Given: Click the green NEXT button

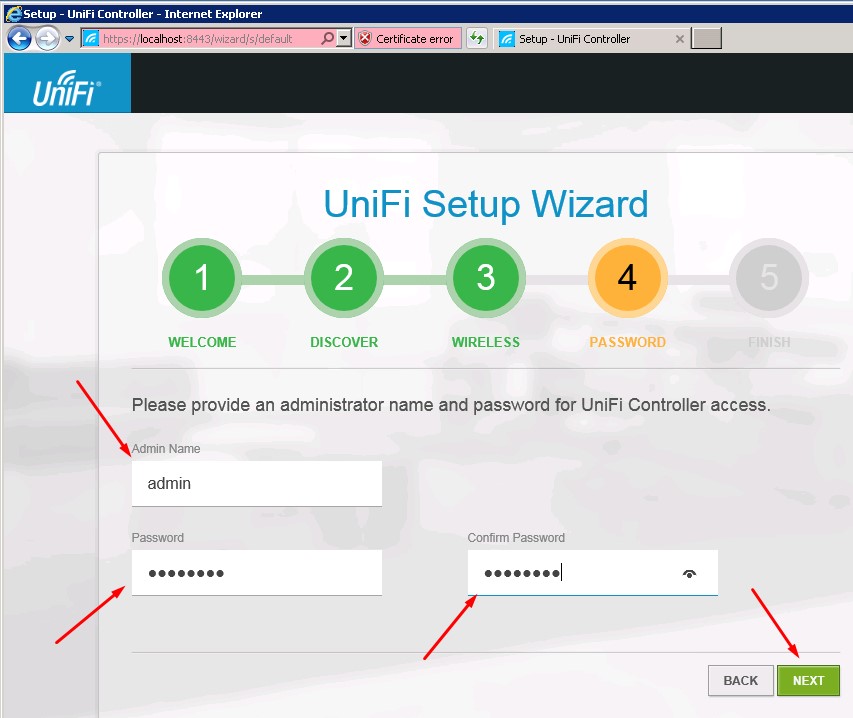Looking at the screenshot, I should (x=808, y=680).
